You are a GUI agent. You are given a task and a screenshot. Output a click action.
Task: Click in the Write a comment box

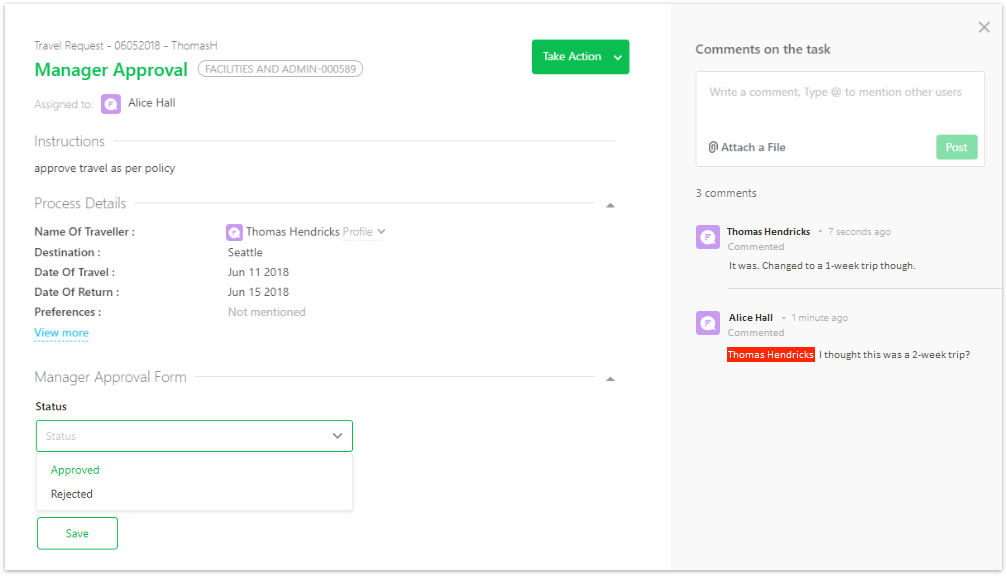click(839, 101)
